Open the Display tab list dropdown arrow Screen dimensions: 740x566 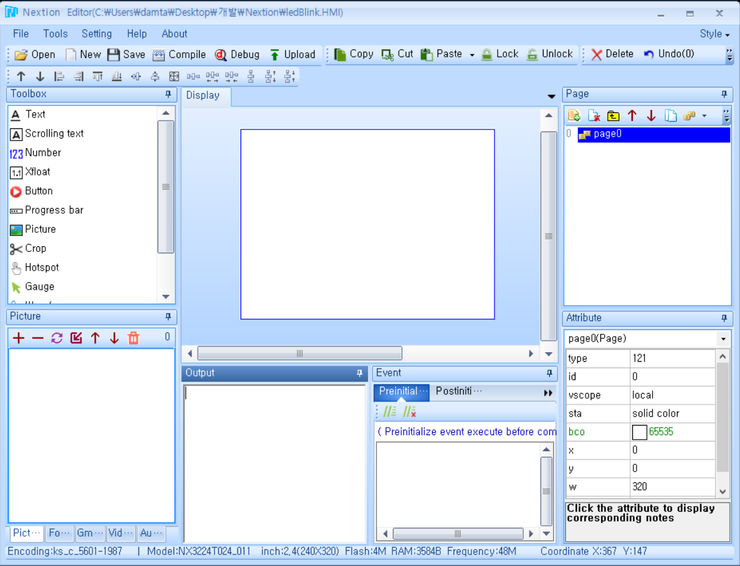click(551, 96)
